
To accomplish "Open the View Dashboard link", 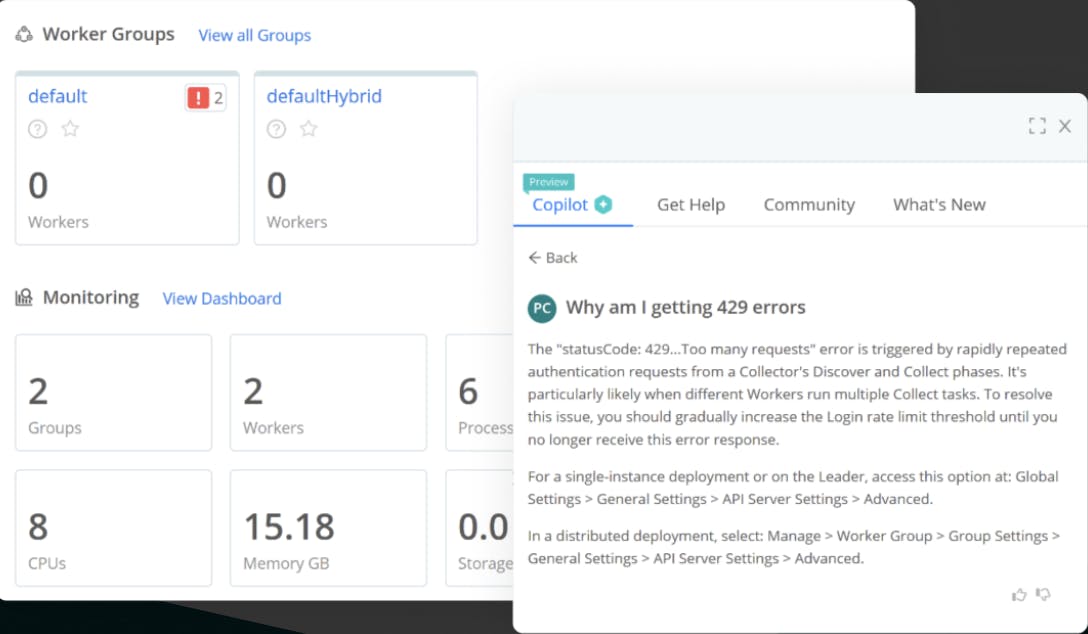I will (222, 299).
